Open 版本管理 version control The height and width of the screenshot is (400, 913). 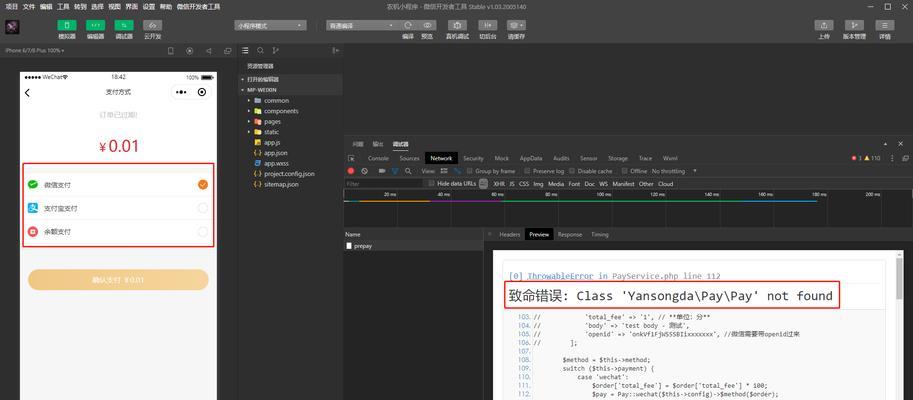click(854, 26)
